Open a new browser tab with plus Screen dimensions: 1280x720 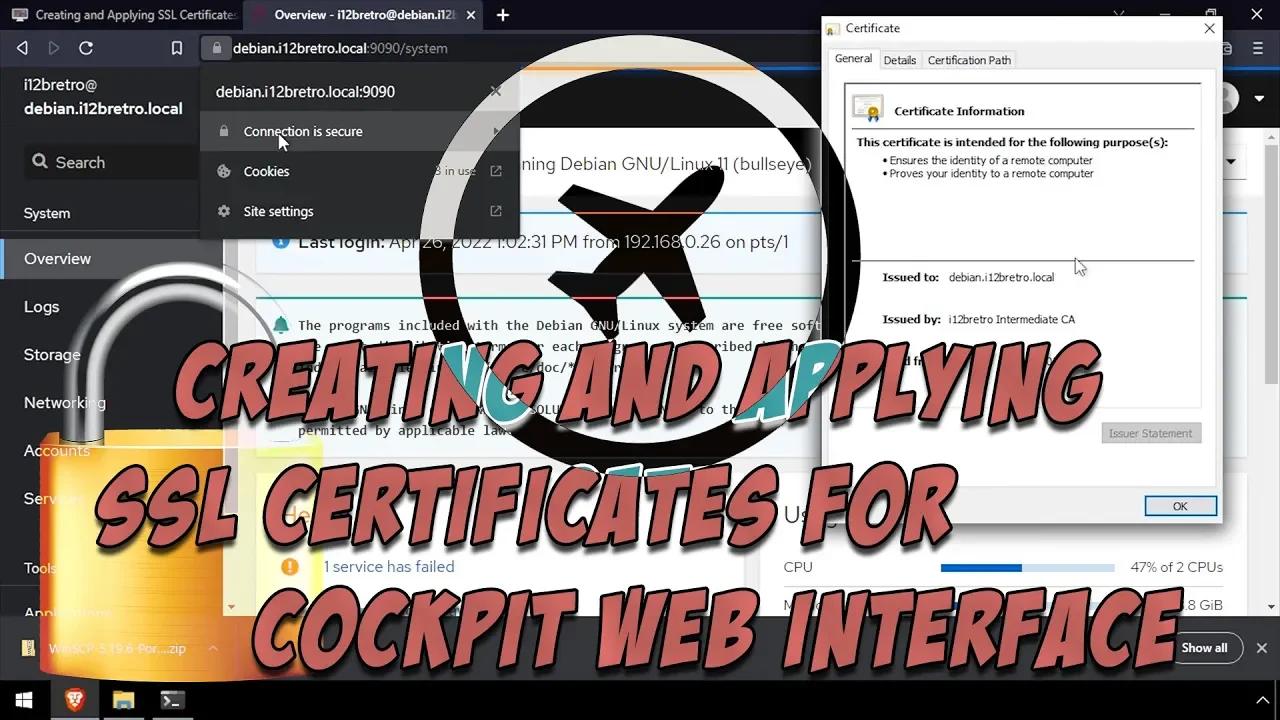click(x=503, y=15)
